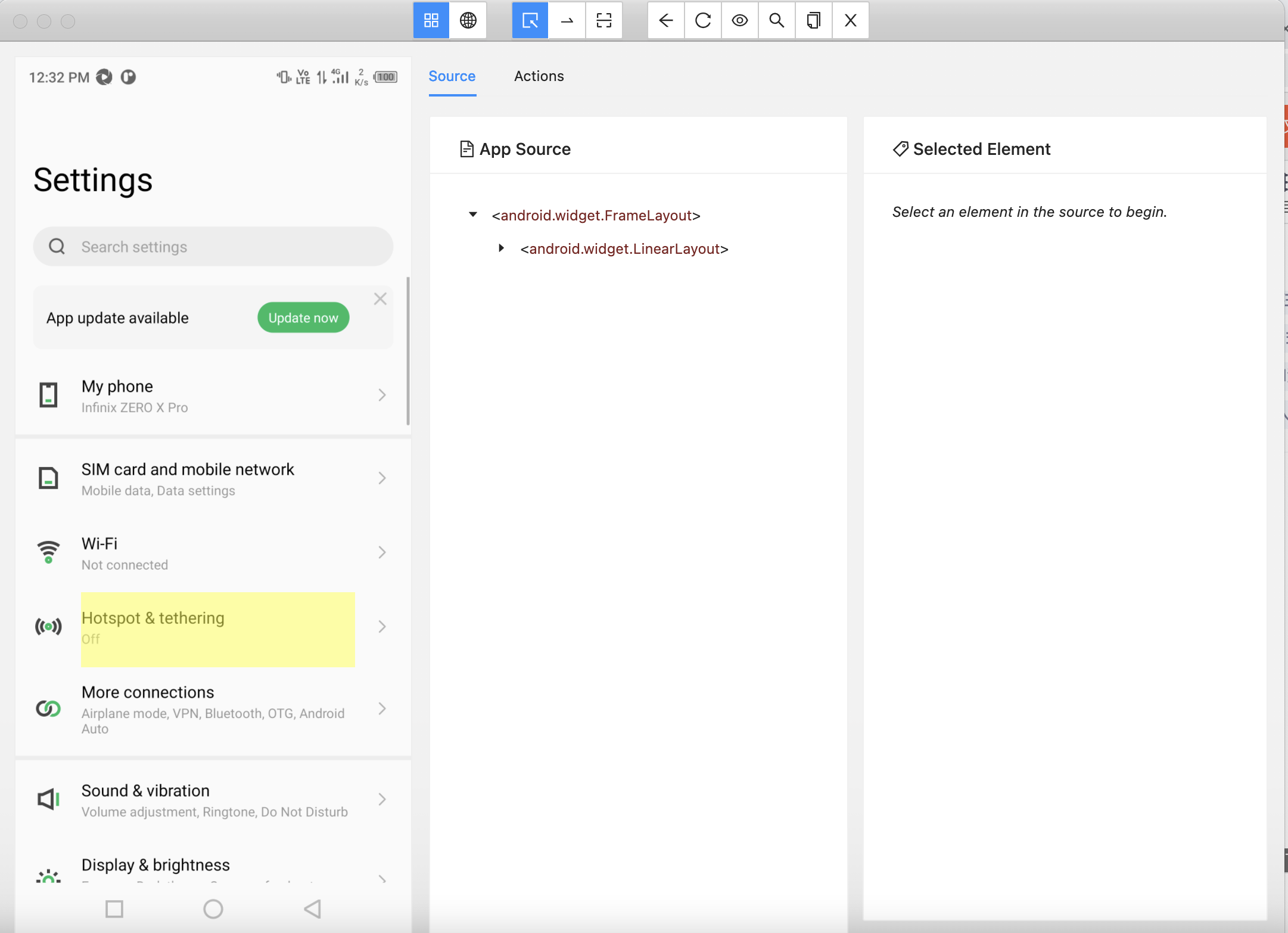Image resolution: width=1288 pixels, height=933 pixels.
Task: Switch to Web/Hybrid App Mode globe icon
Action: pos(468,21)
